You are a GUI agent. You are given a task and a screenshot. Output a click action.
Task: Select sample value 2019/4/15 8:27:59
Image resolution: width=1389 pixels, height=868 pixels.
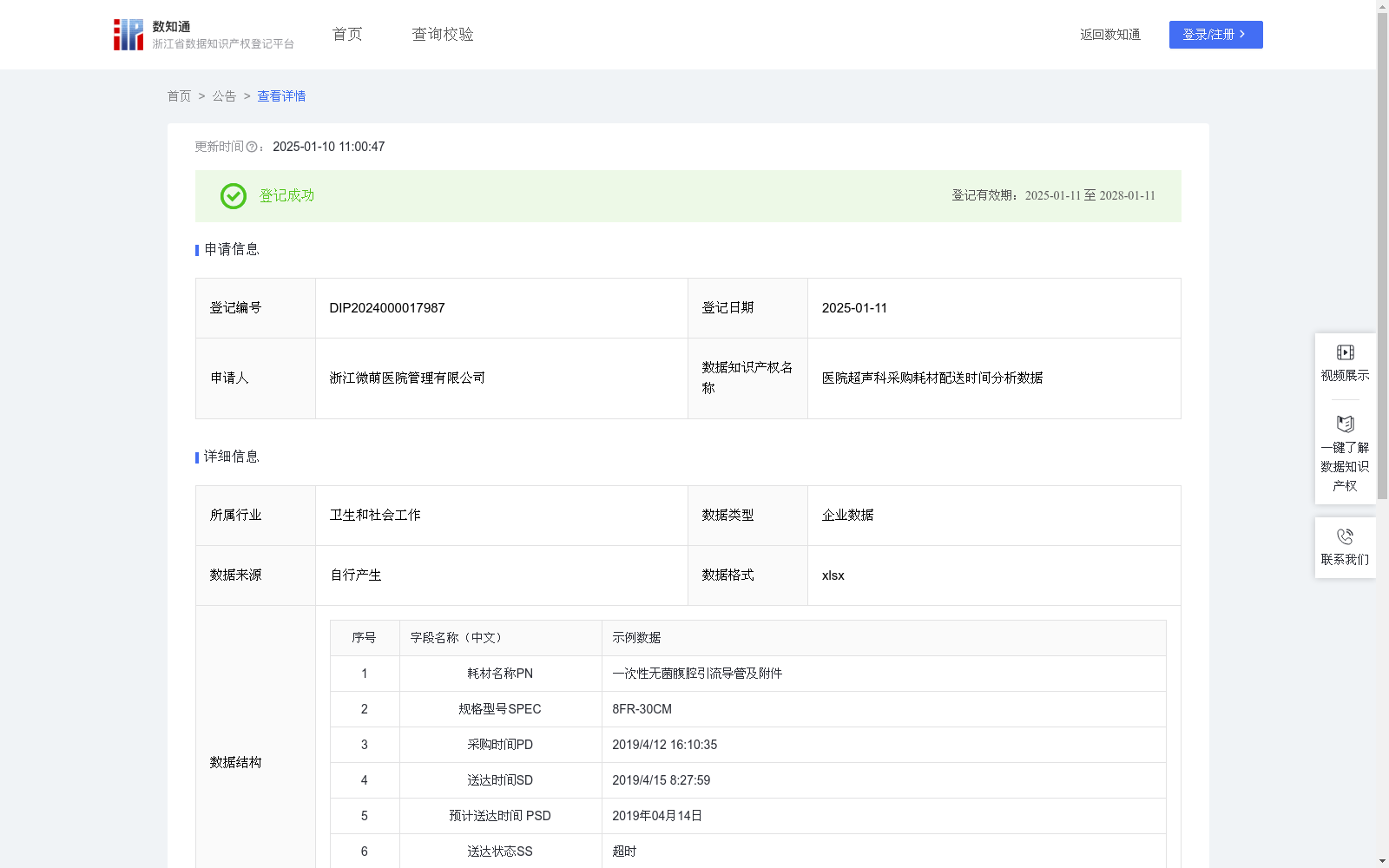(x=661, y=780)
